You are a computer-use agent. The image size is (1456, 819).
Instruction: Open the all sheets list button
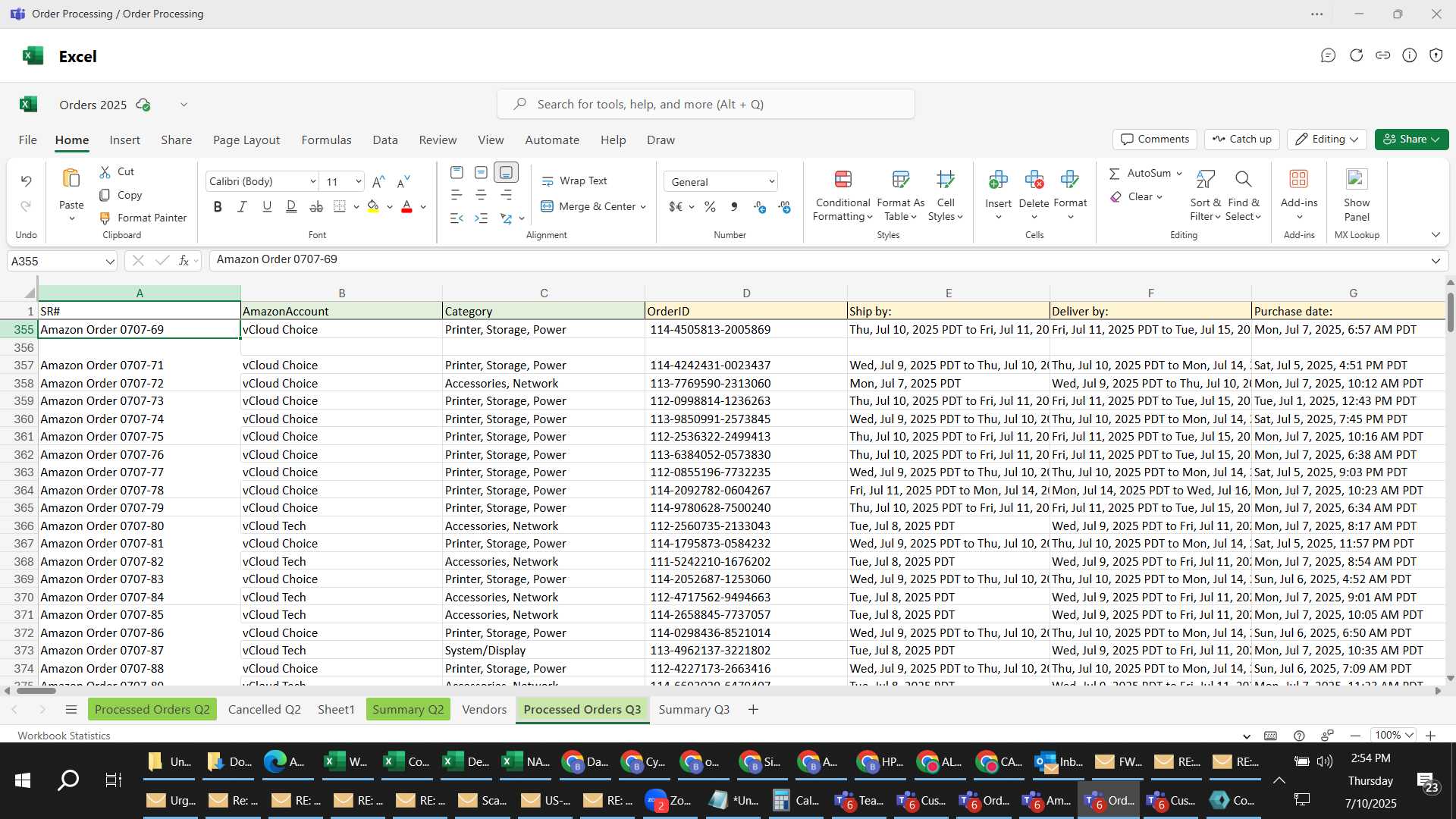point(71,709)
